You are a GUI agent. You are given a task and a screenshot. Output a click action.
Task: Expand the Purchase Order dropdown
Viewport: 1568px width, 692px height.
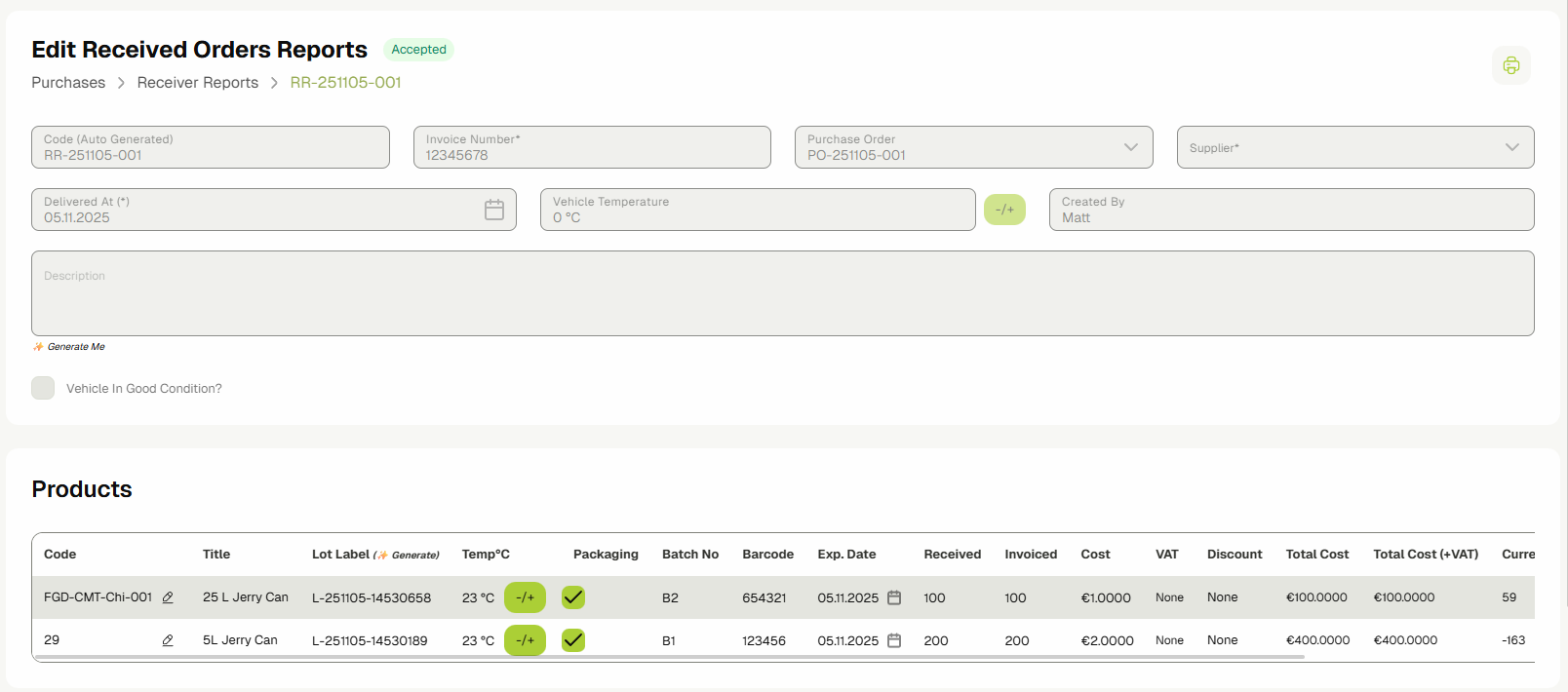(x=1130, y=147)
